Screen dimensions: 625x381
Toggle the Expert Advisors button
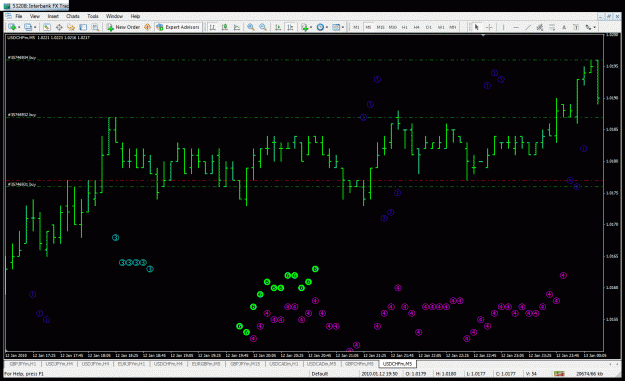click(178, 27)
